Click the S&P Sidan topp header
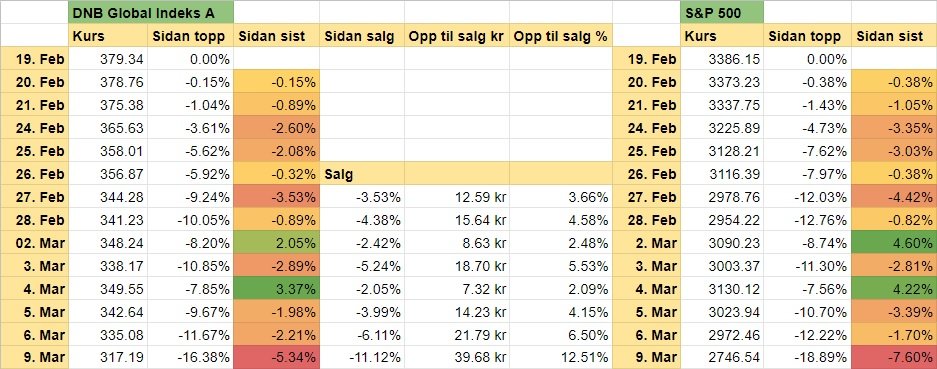 coord(807,36)
